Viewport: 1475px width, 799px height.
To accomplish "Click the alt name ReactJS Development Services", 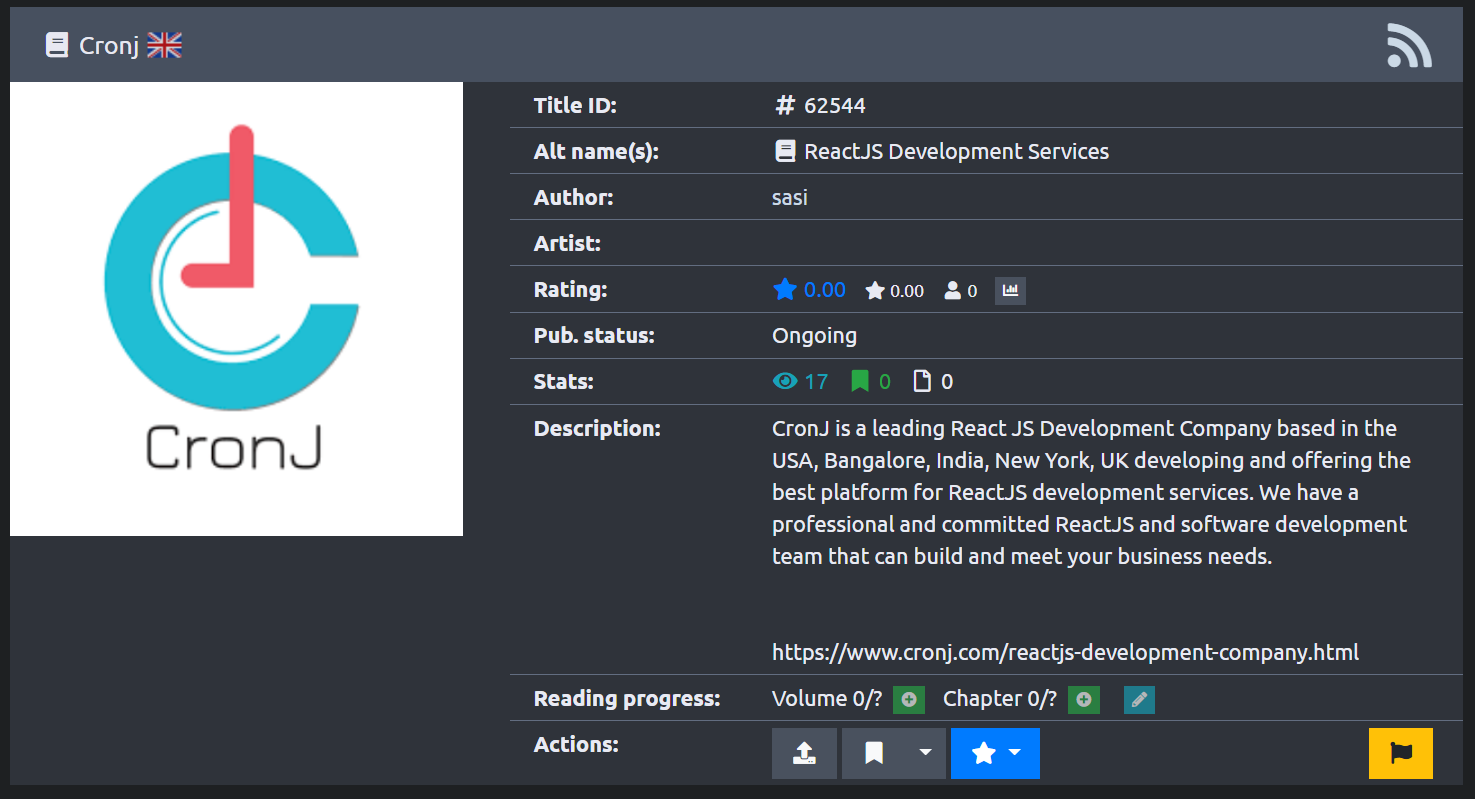I will pos(956,152).
